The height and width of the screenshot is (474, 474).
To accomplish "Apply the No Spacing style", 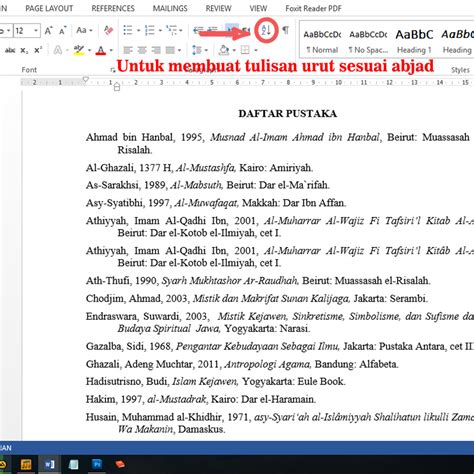I will (x=368, y=41).
